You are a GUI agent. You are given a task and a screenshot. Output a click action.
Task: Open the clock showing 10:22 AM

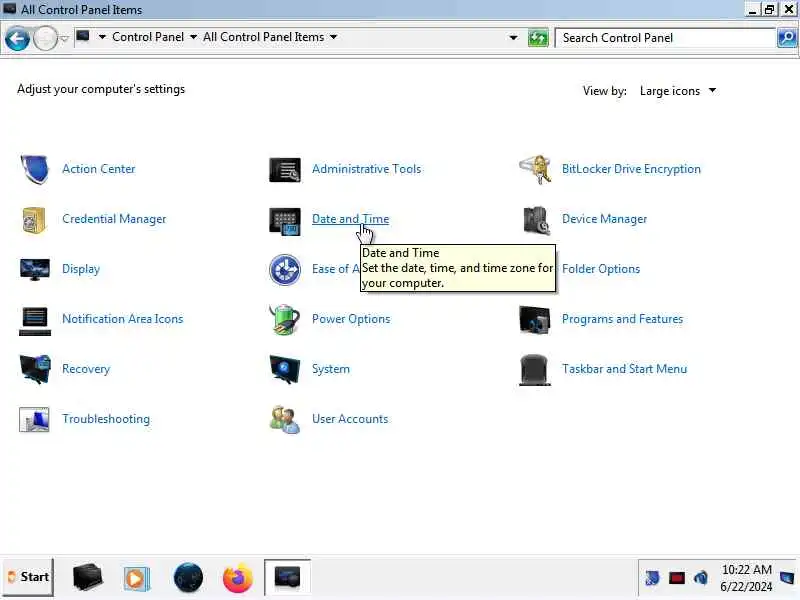[x=746, y=578]
